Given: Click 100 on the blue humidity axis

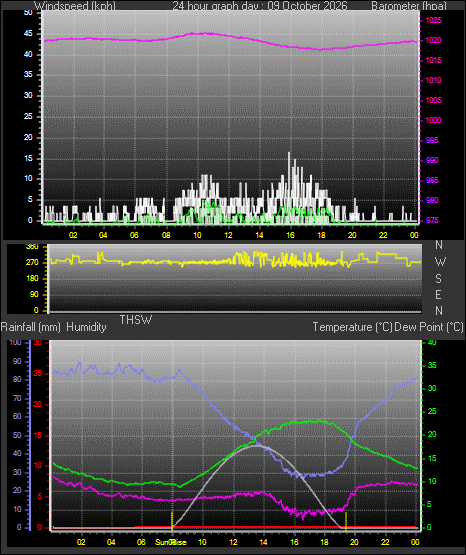Looking at the screenshot, I should tap(15, 343).
